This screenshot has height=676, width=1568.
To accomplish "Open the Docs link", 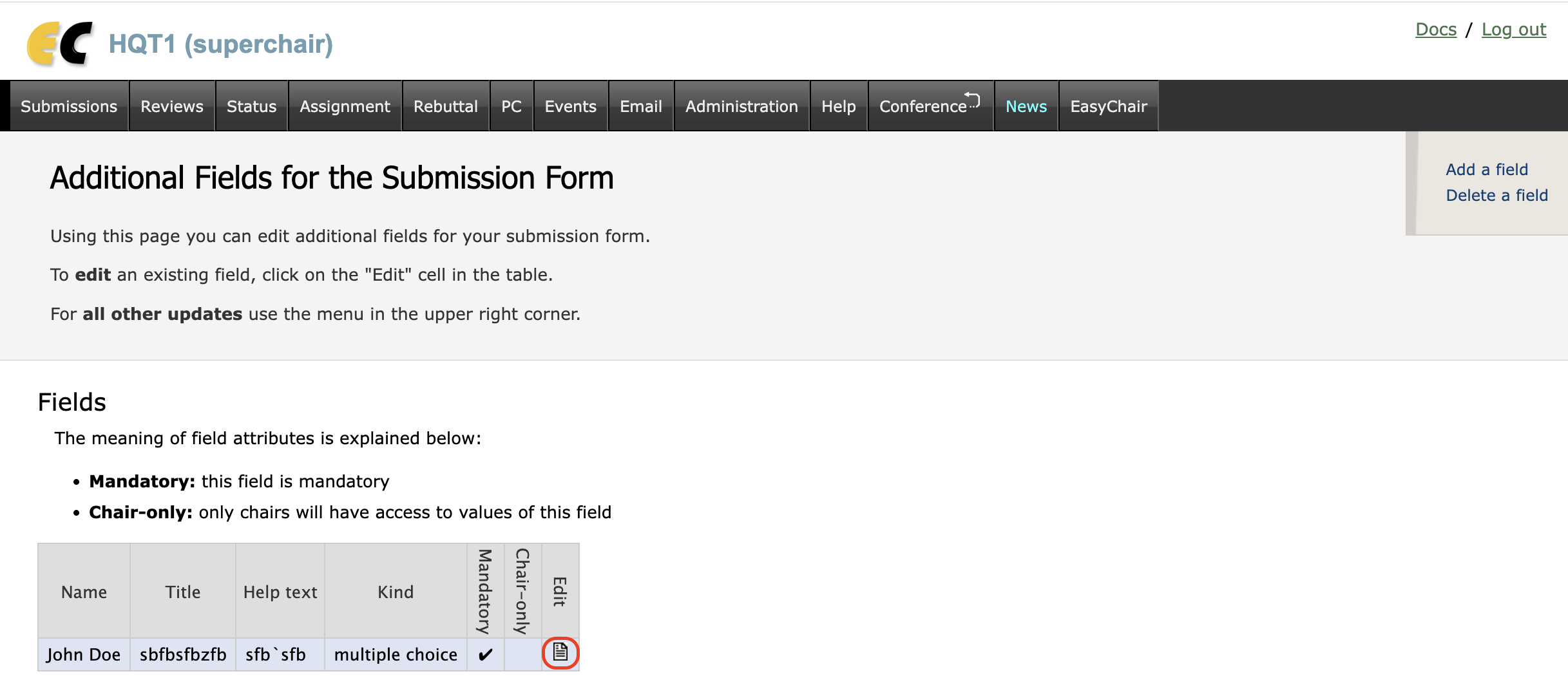I will (1436, 30).
